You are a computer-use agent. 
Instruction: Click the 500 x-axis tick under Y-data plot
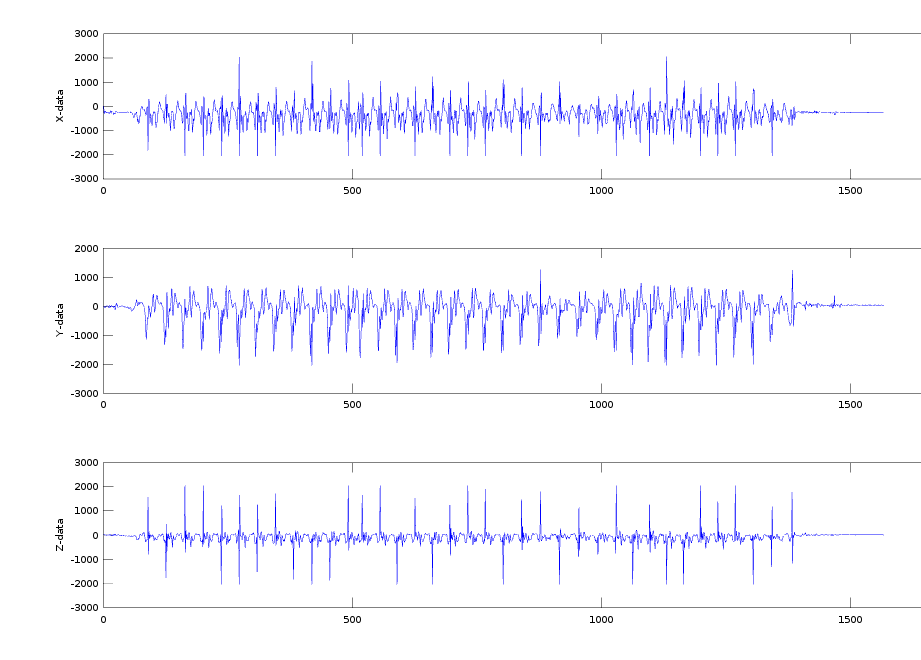(x=352, y=405)
